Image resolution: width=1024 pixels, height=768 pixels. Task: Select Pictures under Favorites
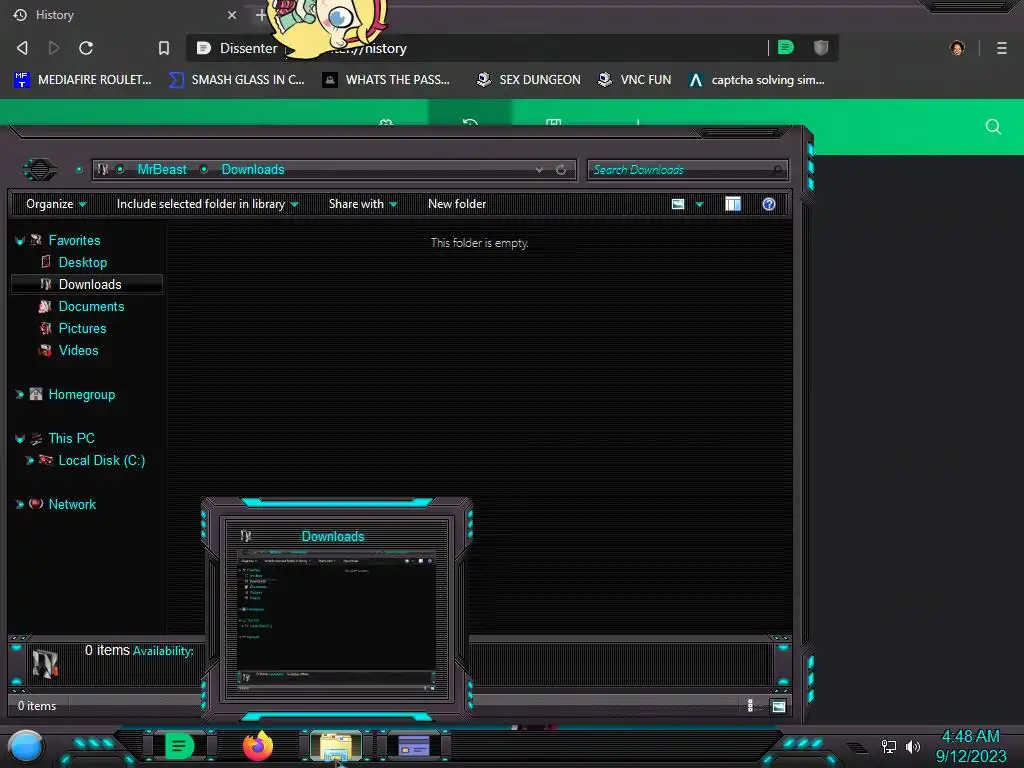click(82, 328)
